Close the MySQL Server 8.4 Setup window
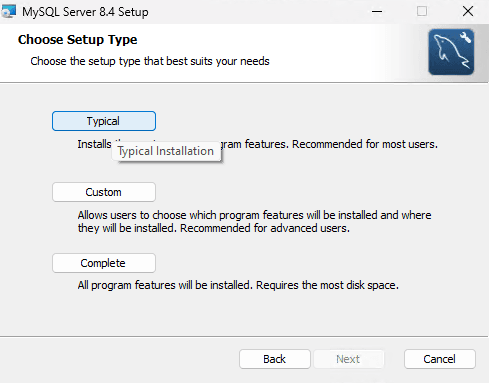Viewport: 489px width, 383px height. 468,12
